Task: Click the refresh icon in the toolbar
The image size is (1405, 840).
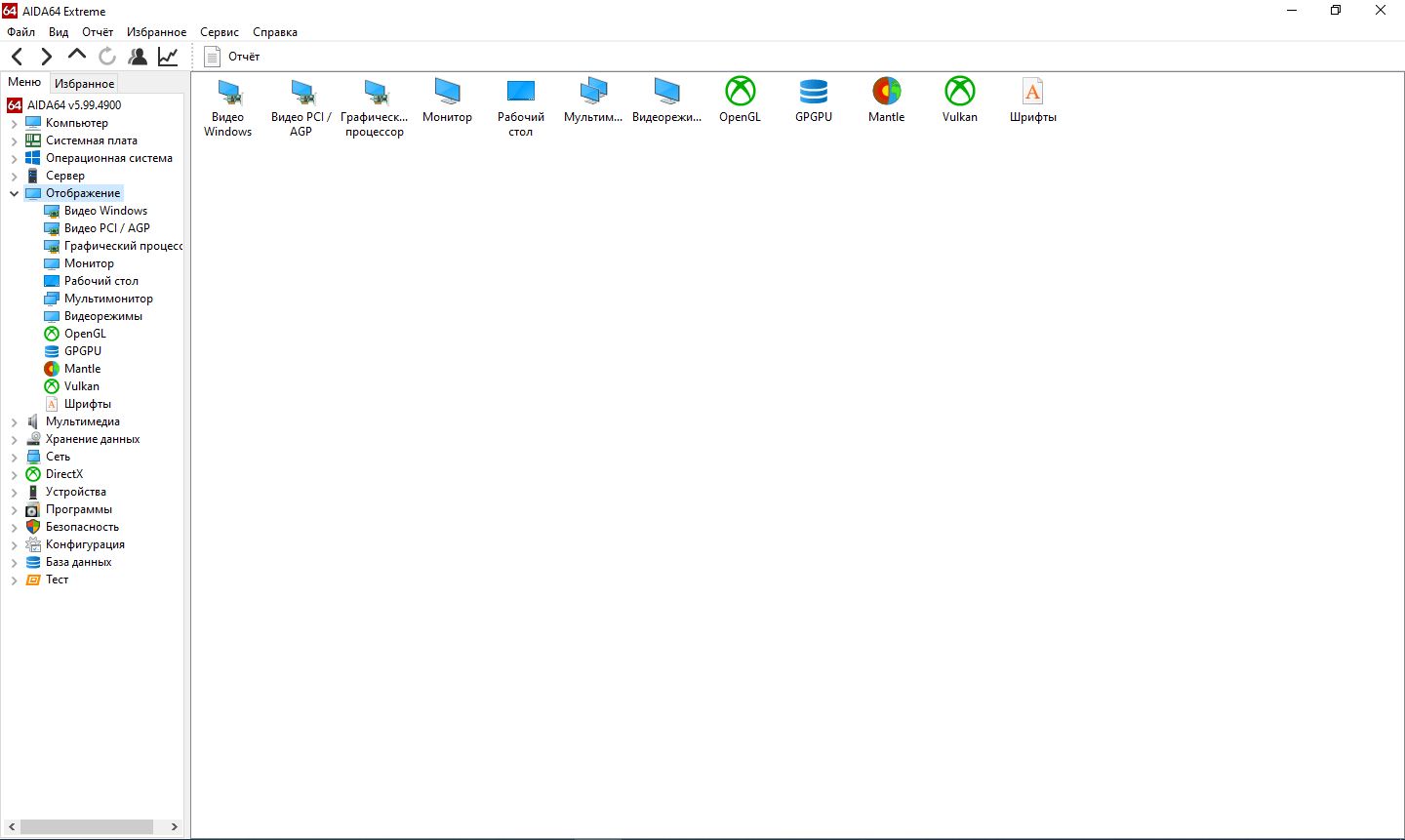Action: coord(107,57)
